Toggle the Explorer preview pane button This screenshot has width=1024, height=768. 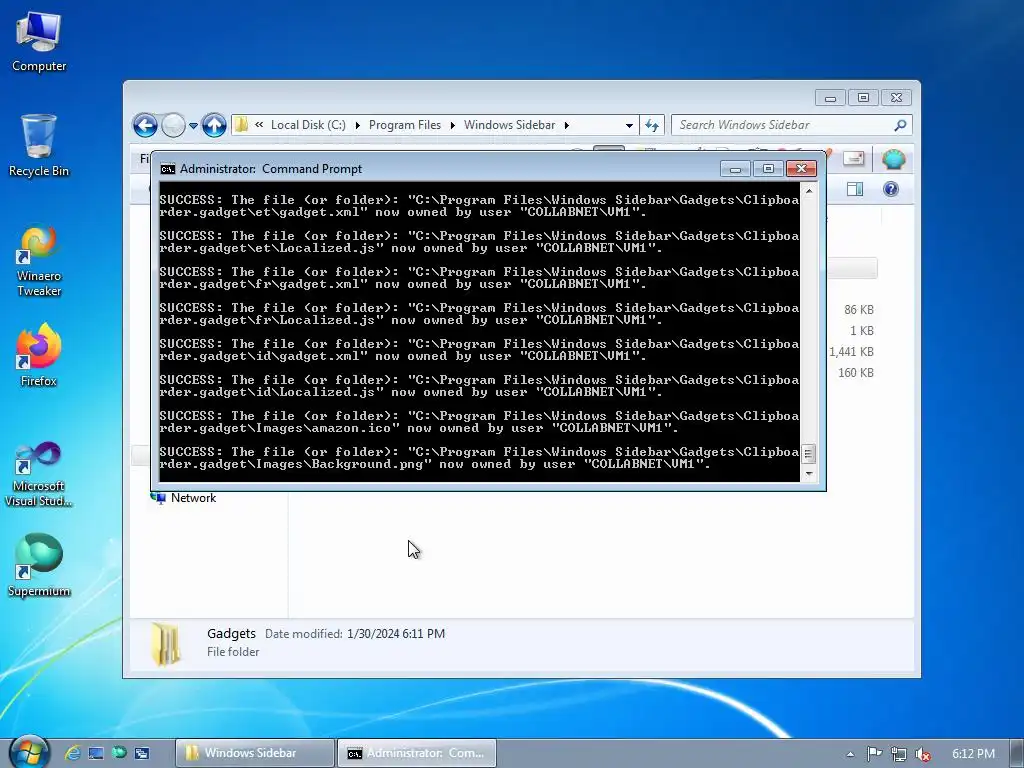coord(854,189)
